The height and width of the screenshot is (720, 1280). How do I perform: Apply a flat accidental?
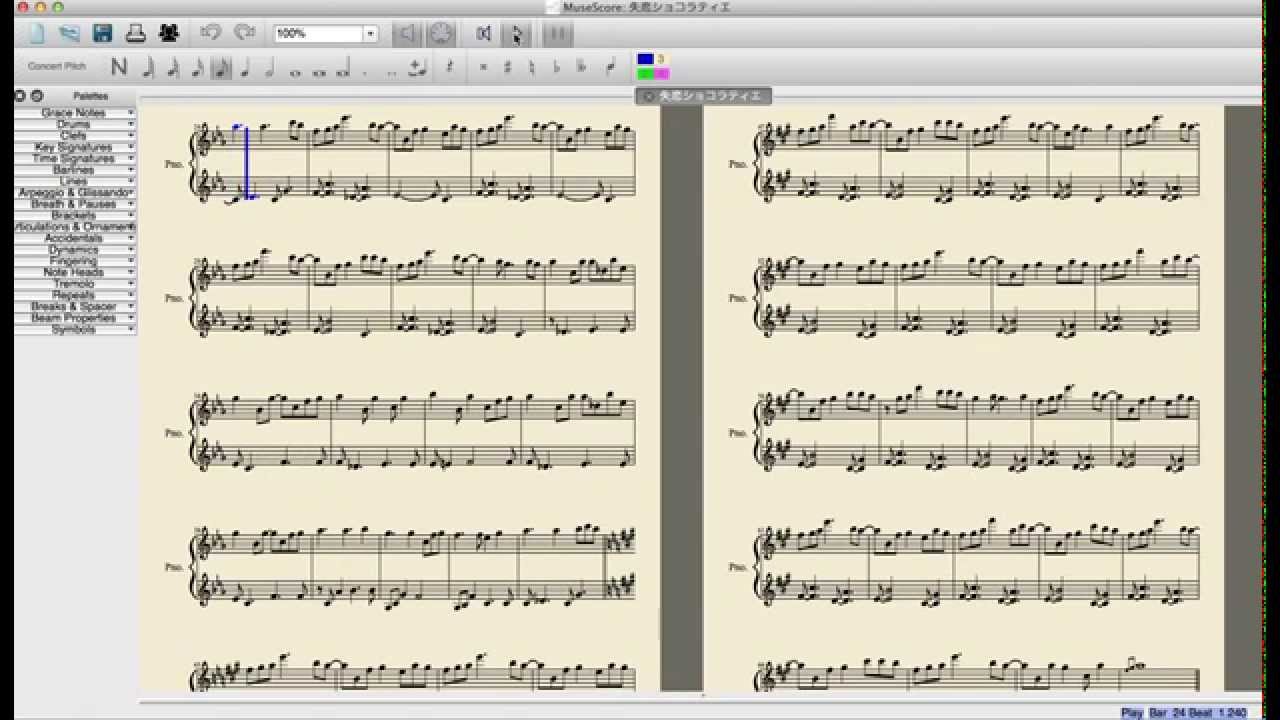(x=557, y=68)
